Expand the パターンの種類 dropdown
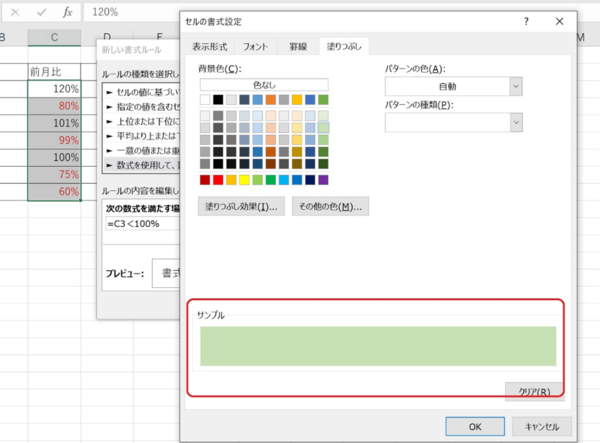Viewport: 600px width, 443px height. (x=454, y=121)
